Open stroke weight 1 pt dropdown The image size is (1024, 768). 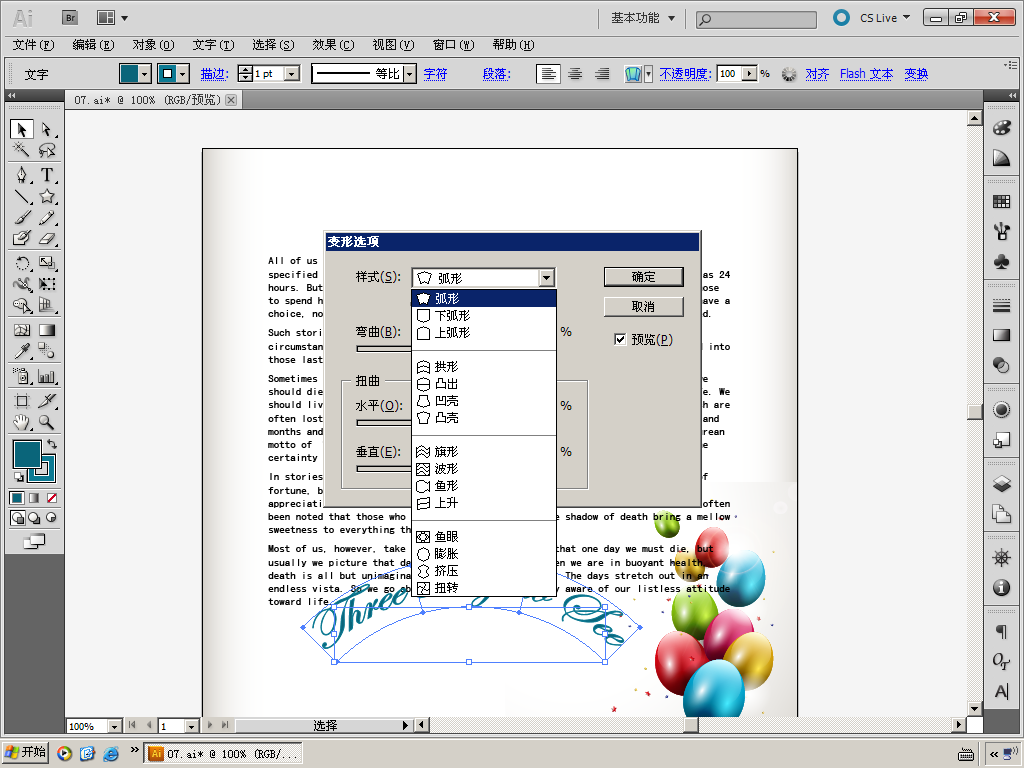(x=293, y=74)
